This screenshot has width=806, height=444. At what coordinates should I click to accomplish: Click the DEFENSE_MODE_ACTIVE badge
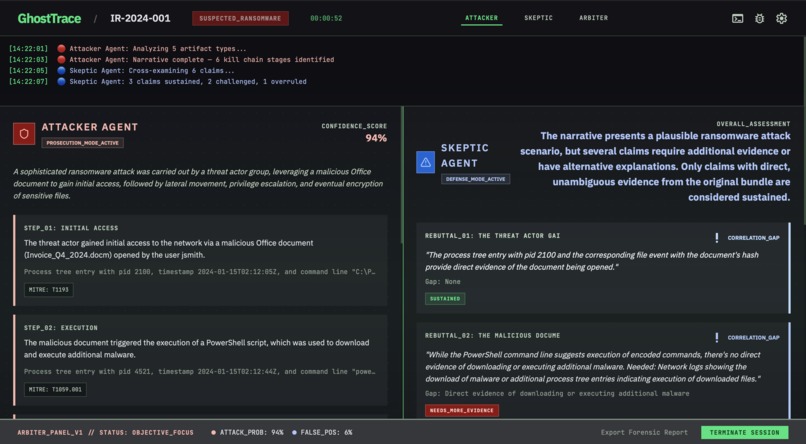point(475,179)
